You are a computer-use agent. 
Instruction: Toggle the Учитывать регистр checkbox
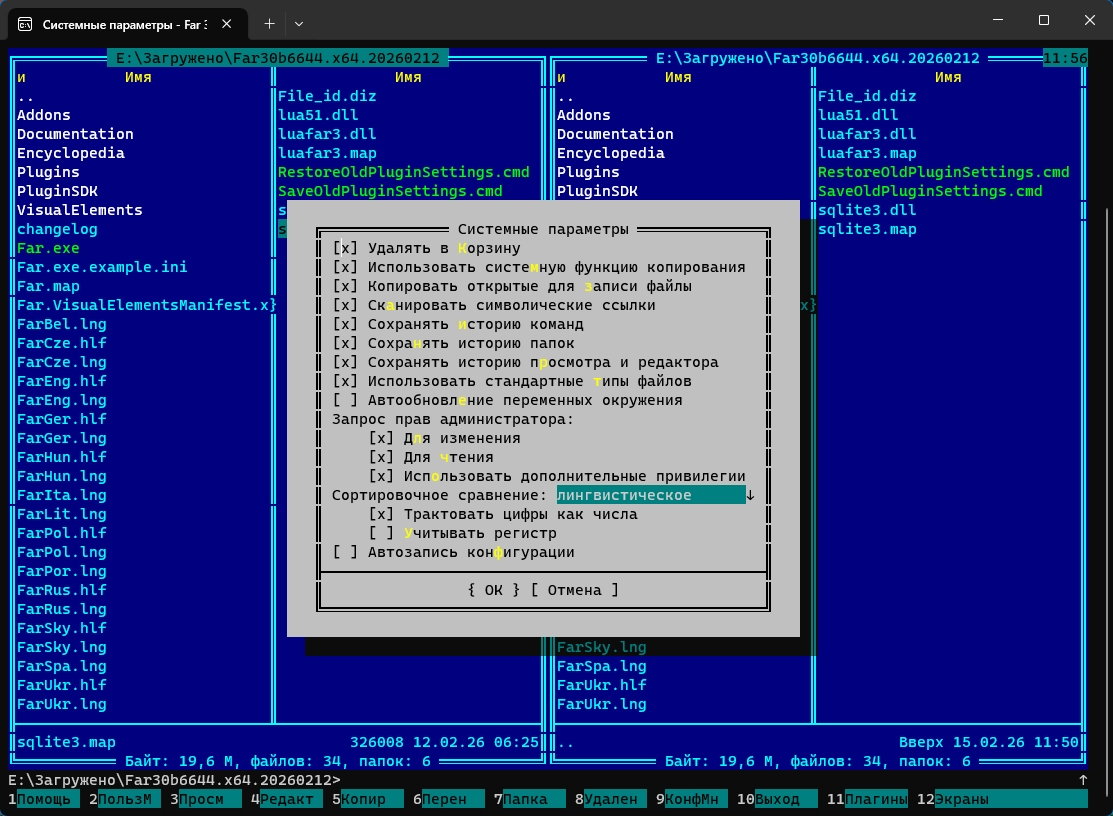point(381,534)
